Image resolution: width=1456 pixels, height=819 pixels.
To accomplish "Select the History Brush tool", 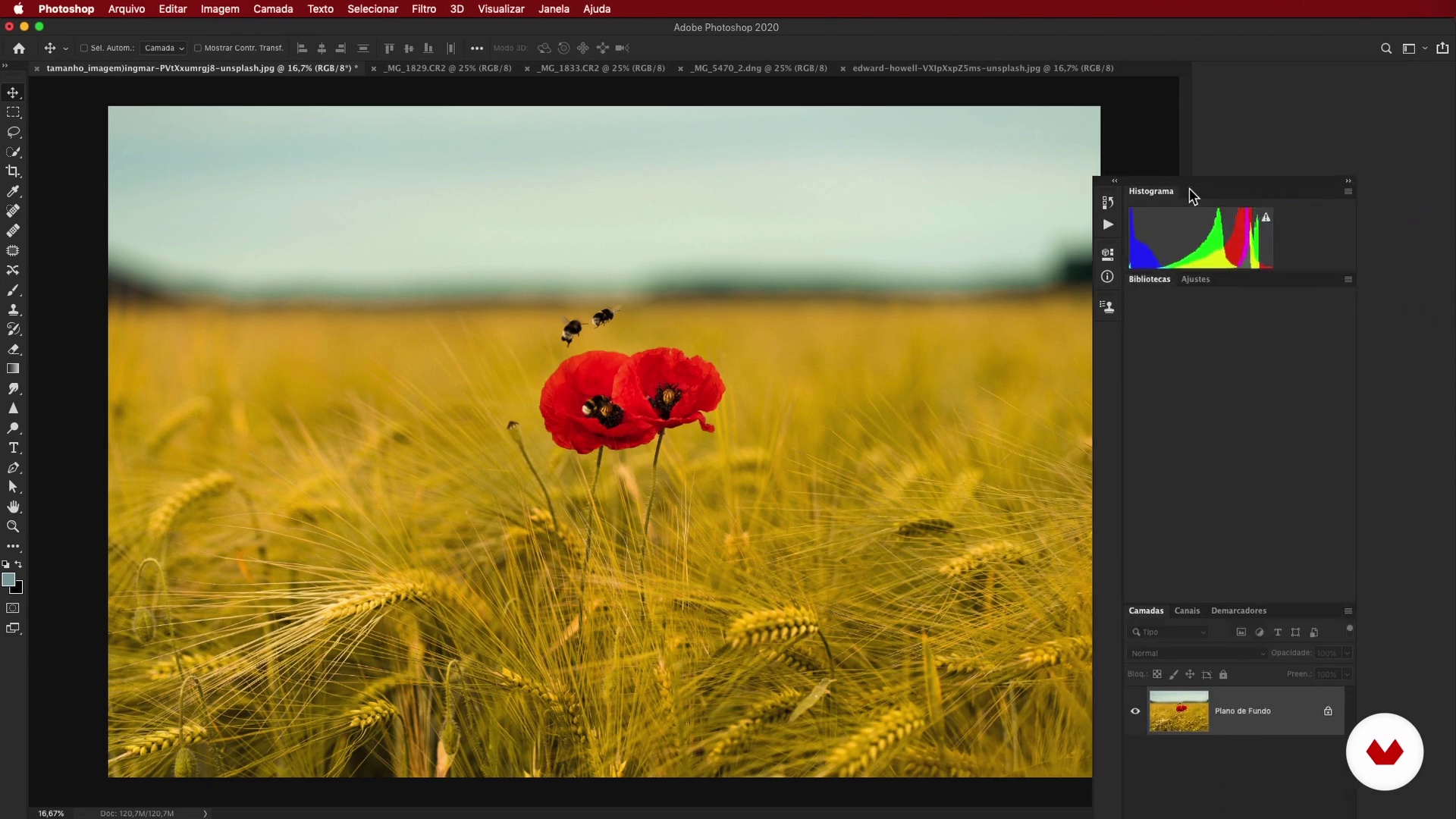I will pos(13,329).
